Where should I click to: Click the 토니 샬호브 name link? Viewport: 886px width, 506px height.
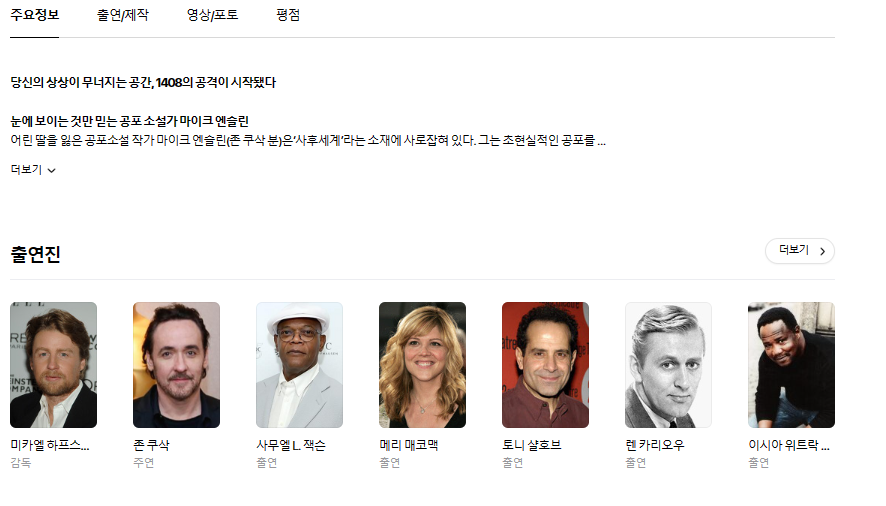coord(532,446)
